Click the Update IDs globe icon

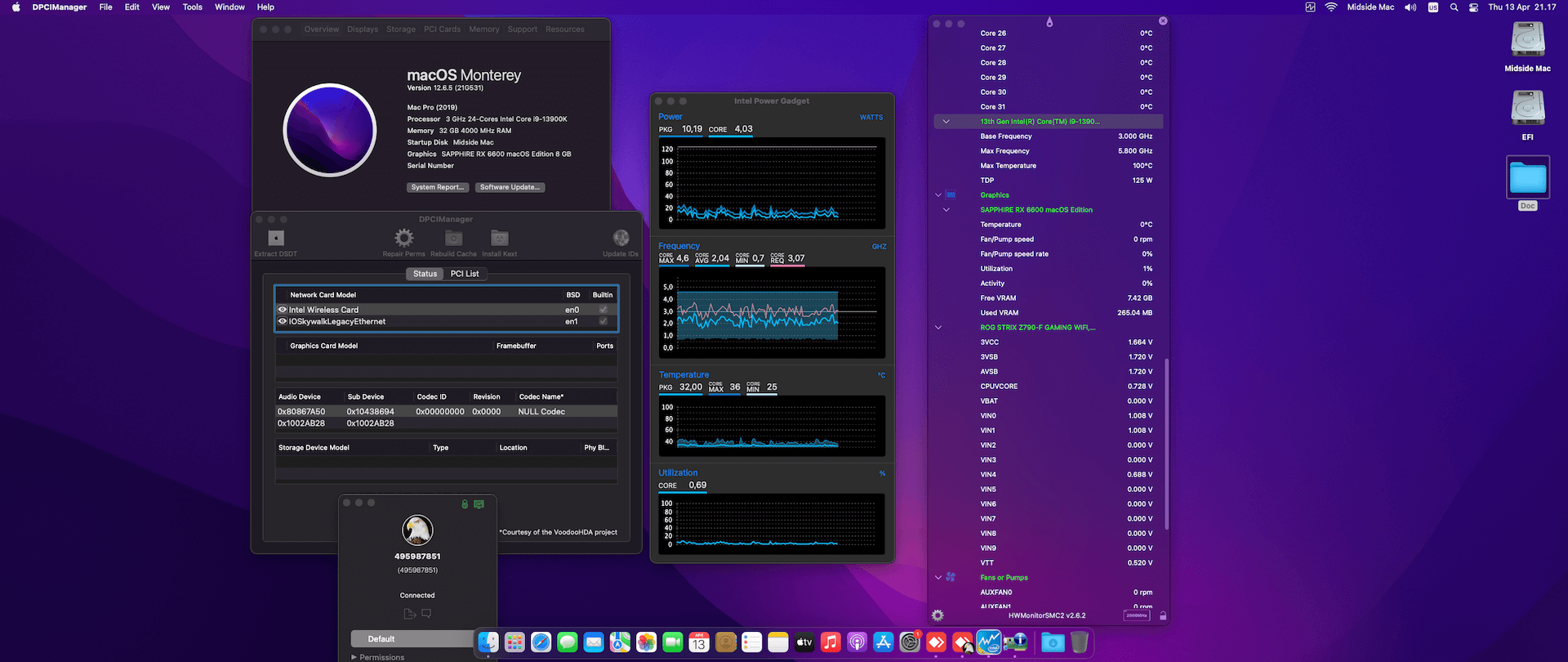tap(621, 238)
